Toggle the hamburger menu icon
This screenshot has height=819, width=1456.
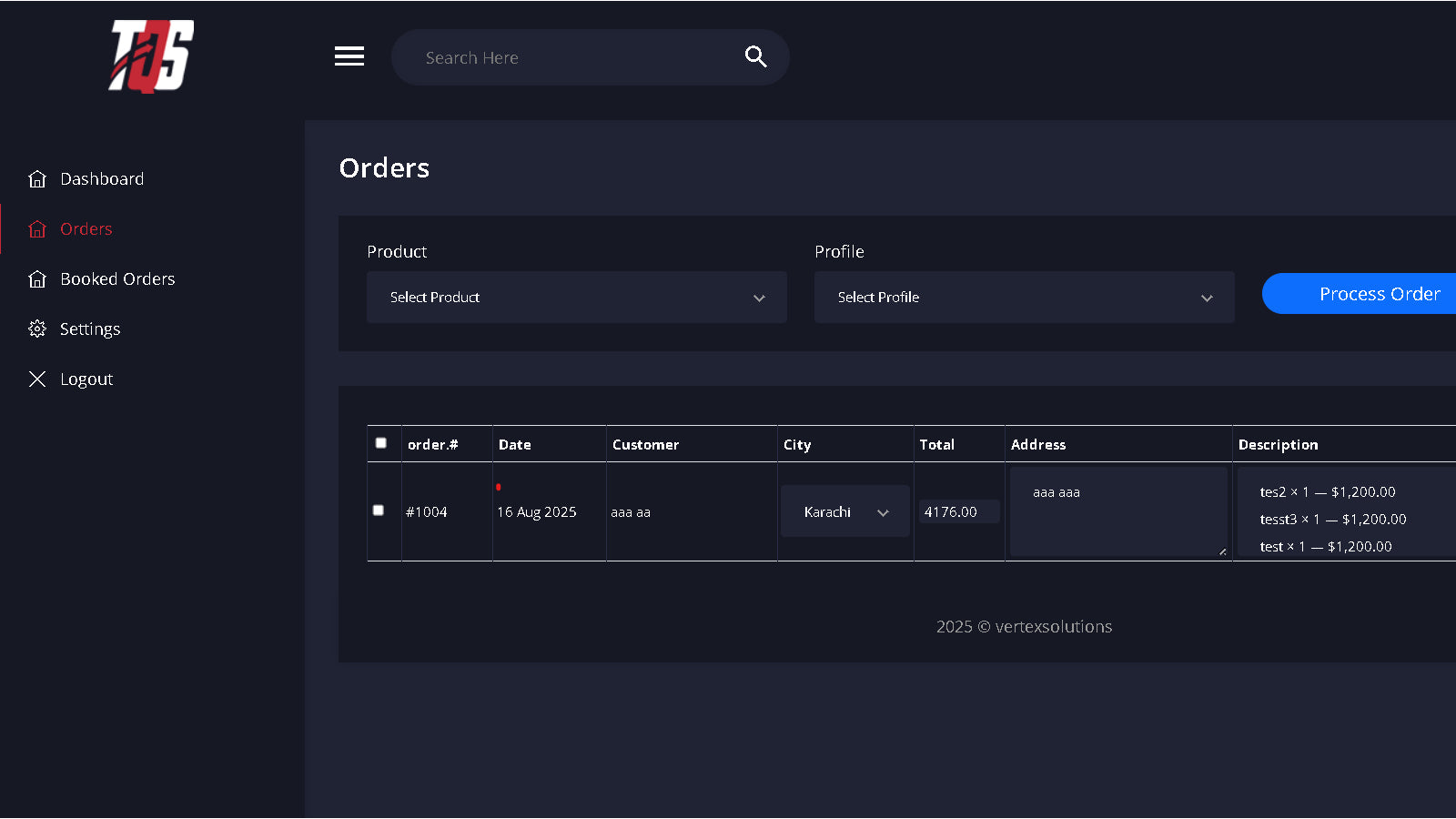(x=349, y=56)
